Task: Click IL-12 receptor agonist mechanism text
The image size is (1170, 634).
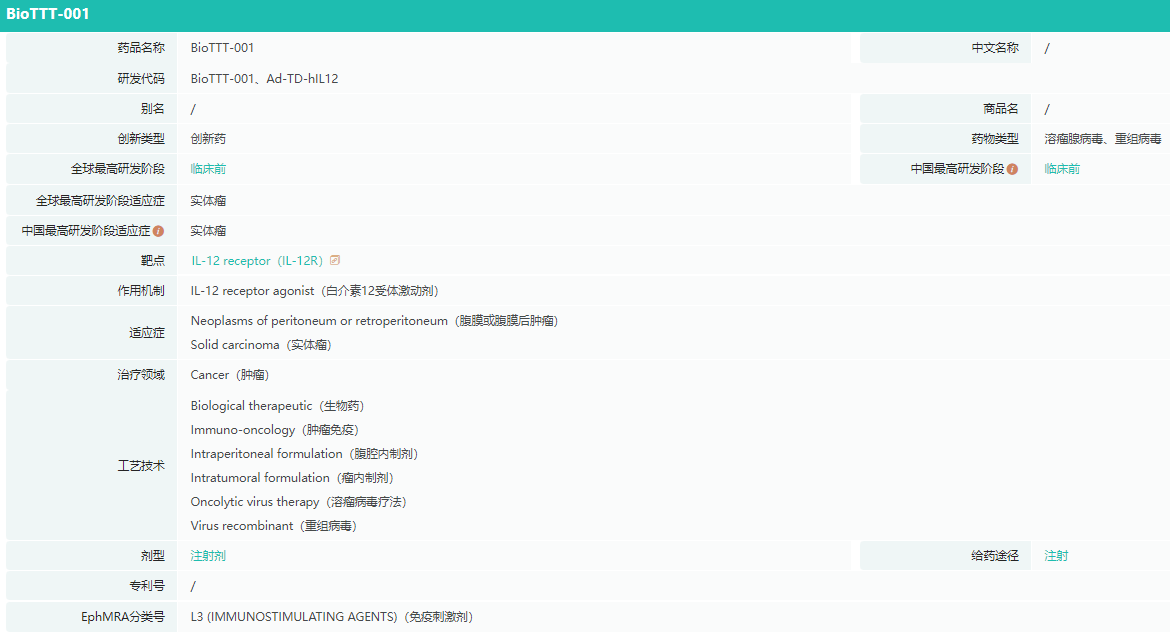Action: click(x=314, y=291)
